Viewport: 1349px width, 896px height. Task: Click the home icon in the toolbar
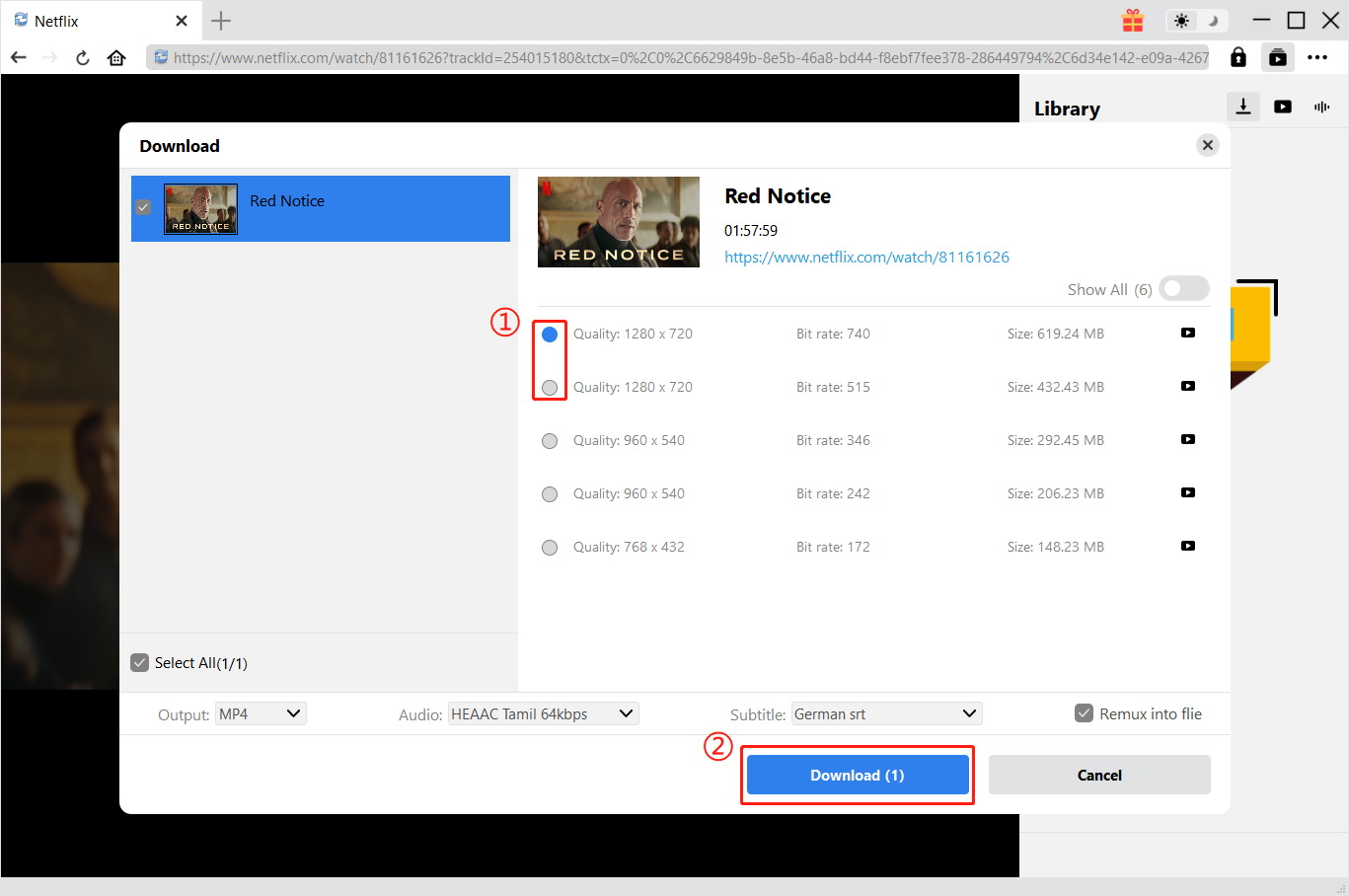(x=115, y=57)
